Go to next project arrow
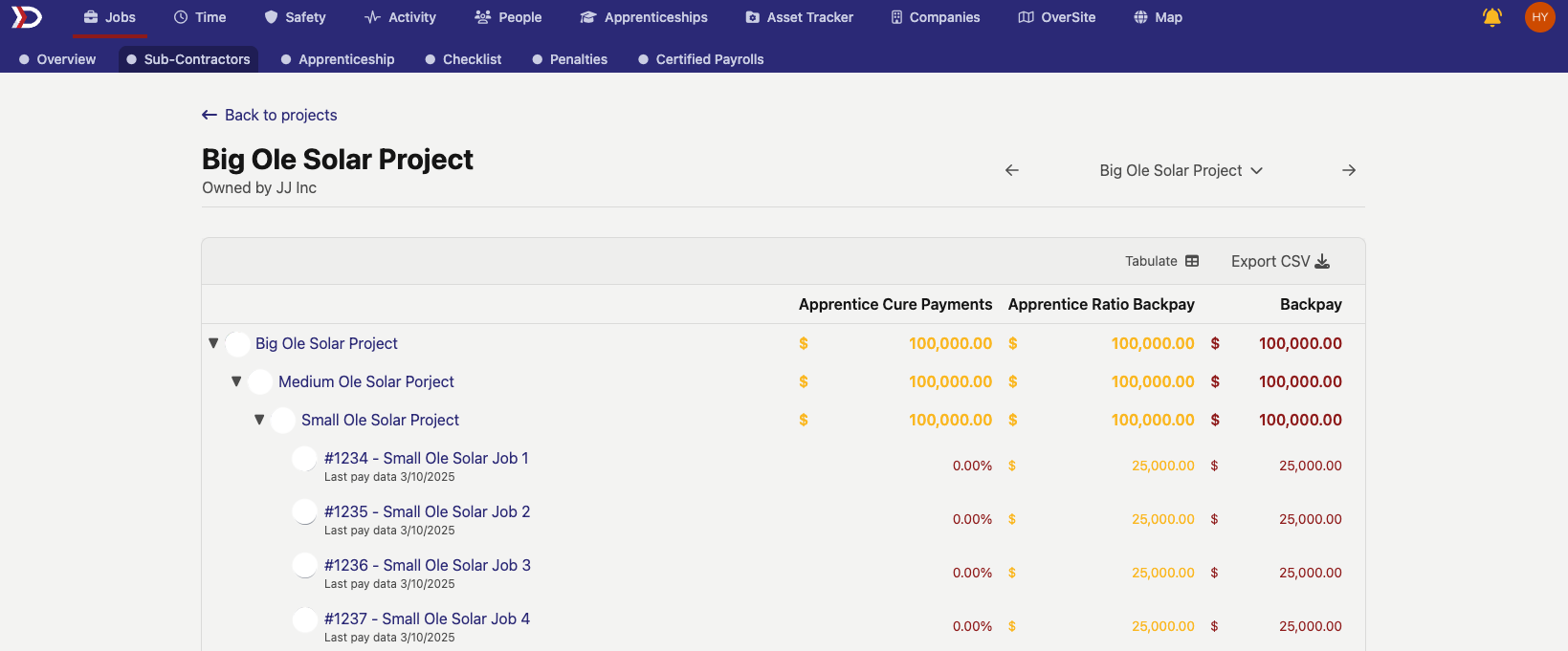This screenshot has width=1568, height=651. [x=1349, y=170]
